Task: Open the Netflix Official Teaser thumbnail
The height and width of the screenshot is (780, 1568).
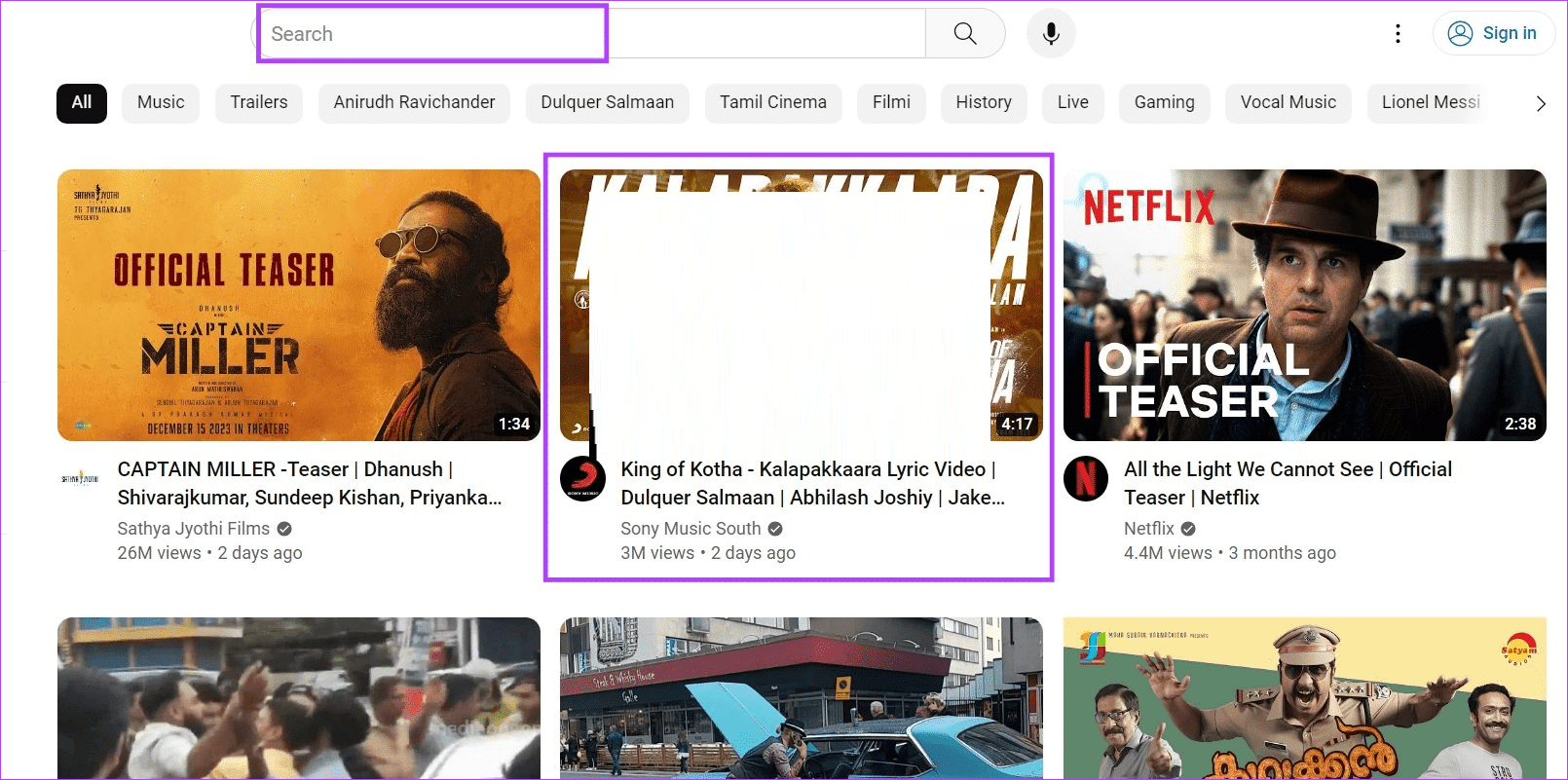Action: 1305,306
